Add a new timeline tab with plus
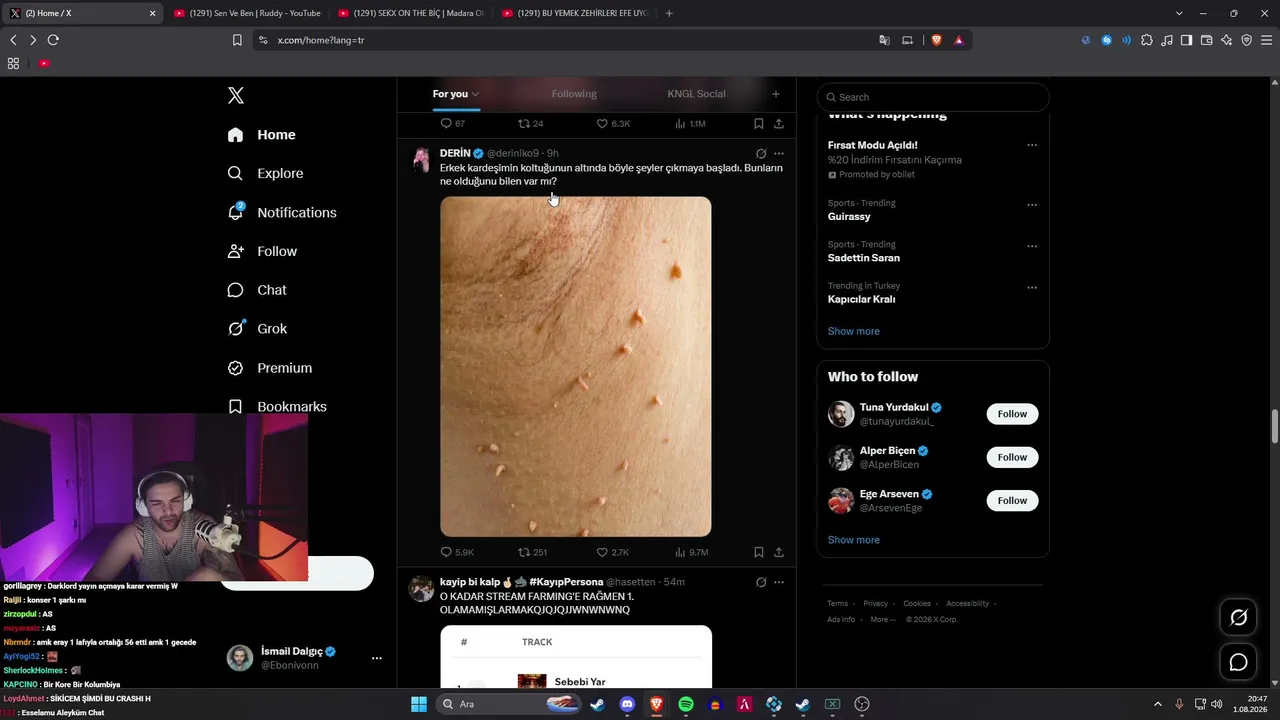The image size is (1280, 720). tap(776, 94)
